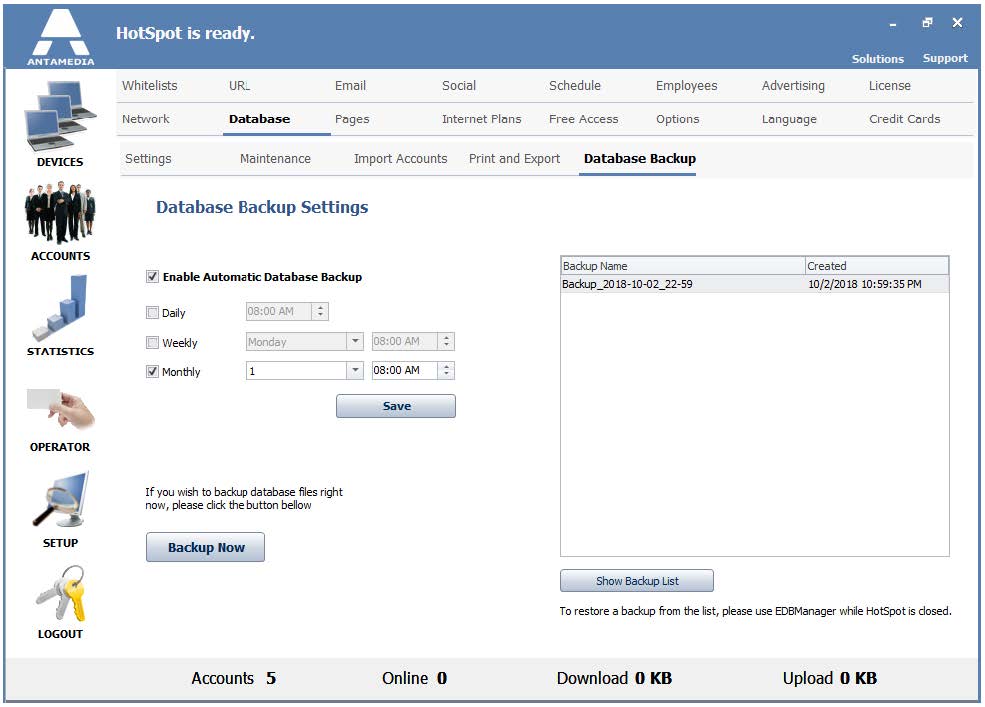Click the Antamedia logo

pyautogui.click(x=60, y=36)
